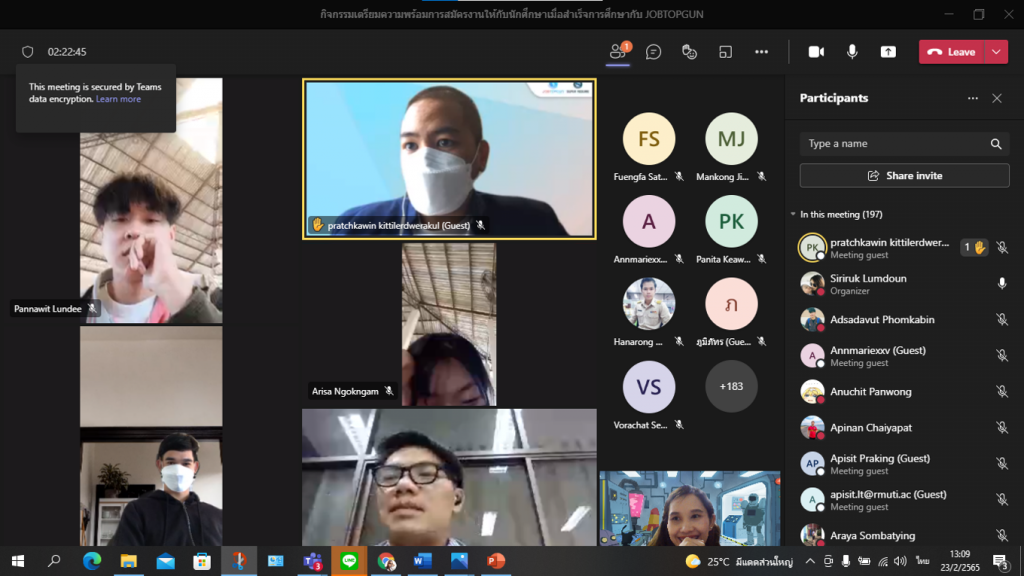Image resolution: width=1024 pixels, height=576 pixels.
Task: Toggle the microphone mute in toolbar
Action: point(852,52)
